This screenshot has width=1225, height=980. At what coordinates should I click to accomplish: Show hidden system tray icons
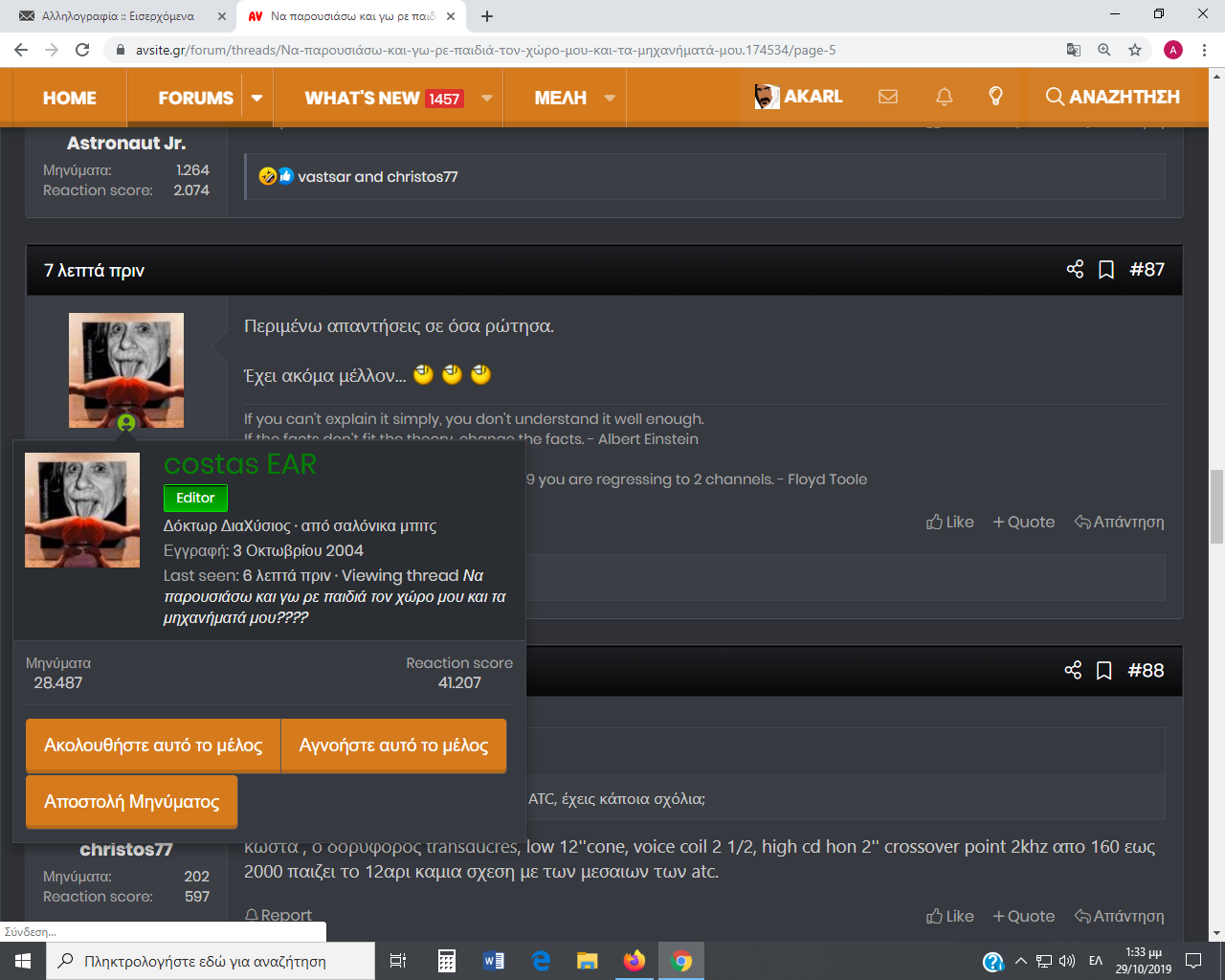pyautogui.click(x=1020, y=961)
